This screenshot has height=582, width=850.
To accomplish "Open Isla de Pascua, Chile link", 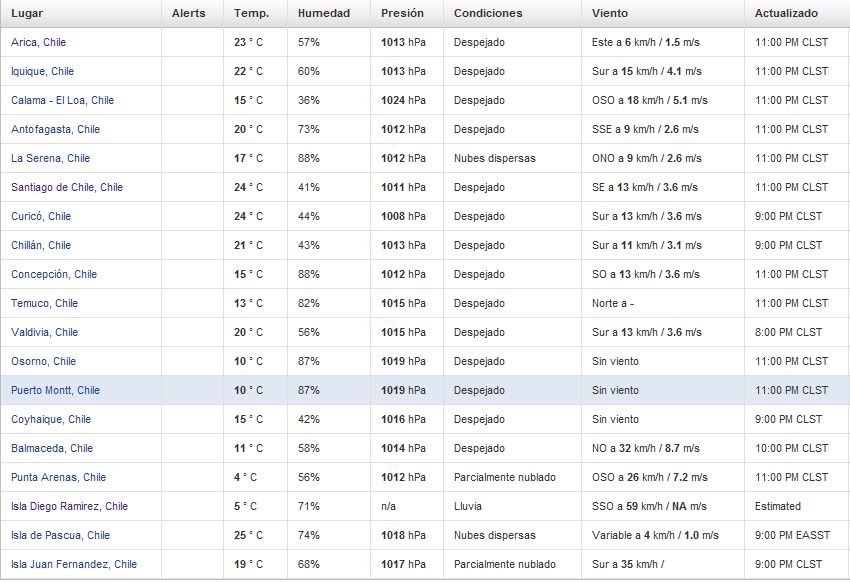I will (x=60, y=535).
